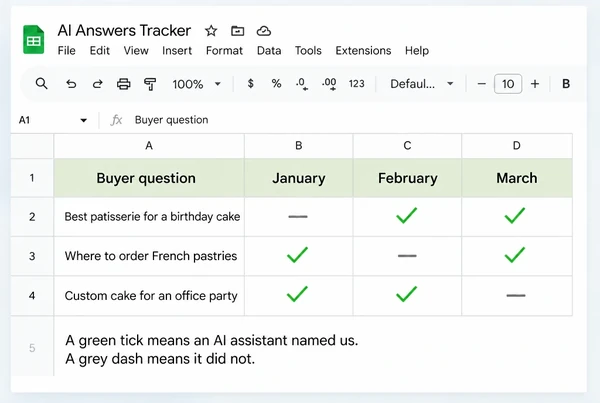This screenshot has height=403, width=600.
Task: Click the AI Answers Tracker title
Action: tap(124, 31)
